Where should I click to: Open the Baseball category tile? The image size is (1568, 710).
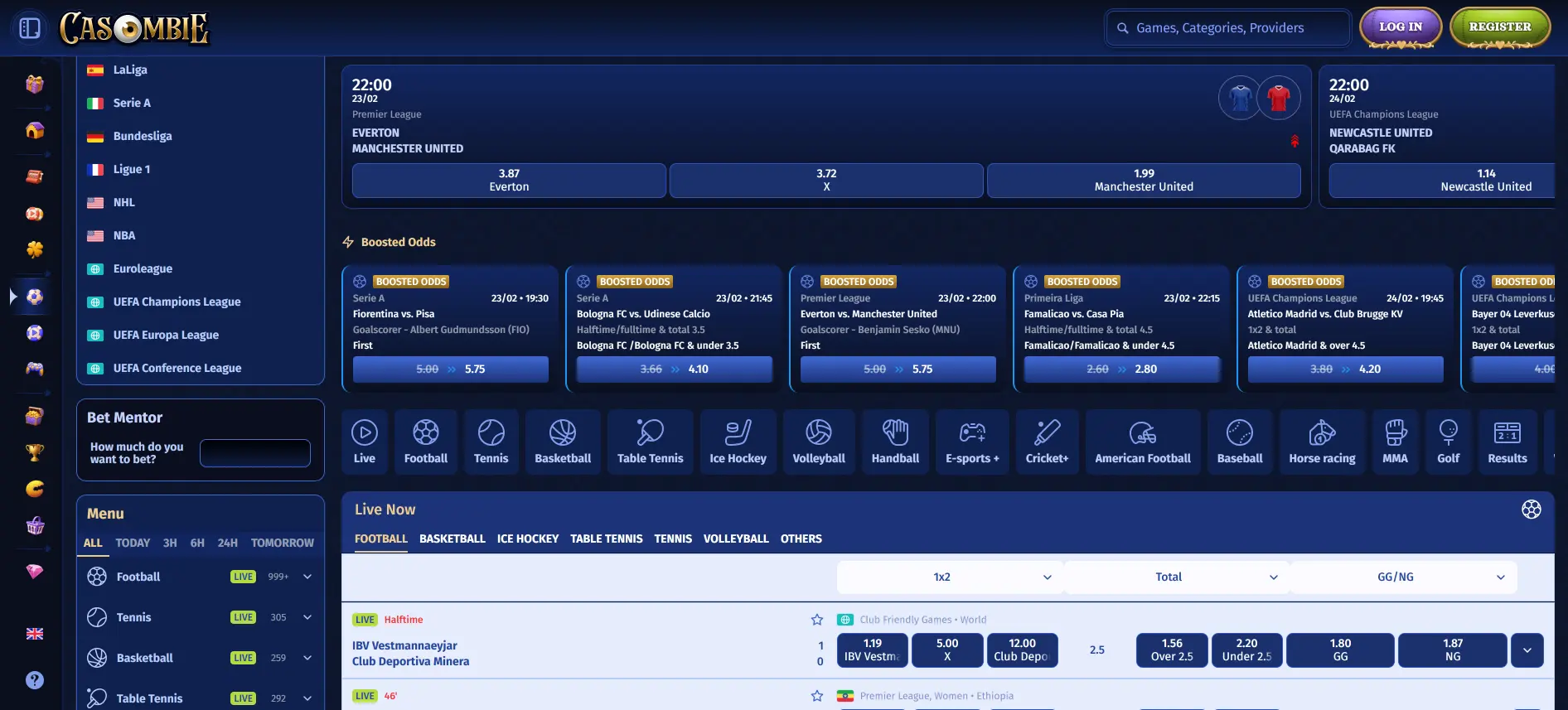1240,442
